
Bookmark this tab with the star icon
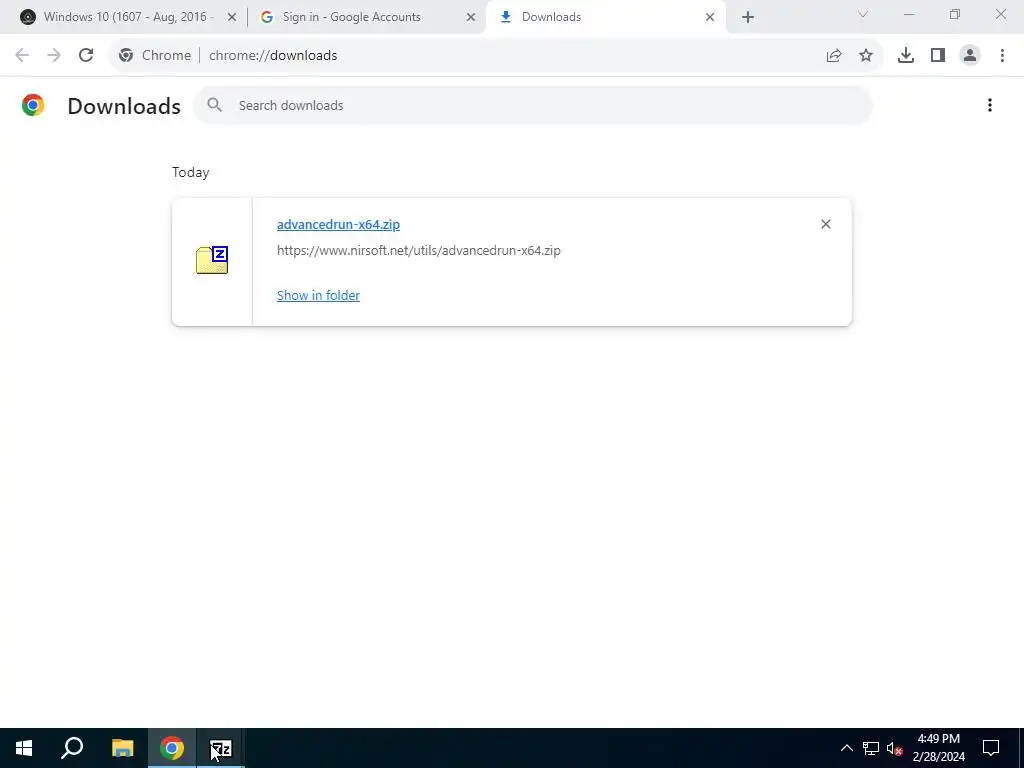click(866, 56)
